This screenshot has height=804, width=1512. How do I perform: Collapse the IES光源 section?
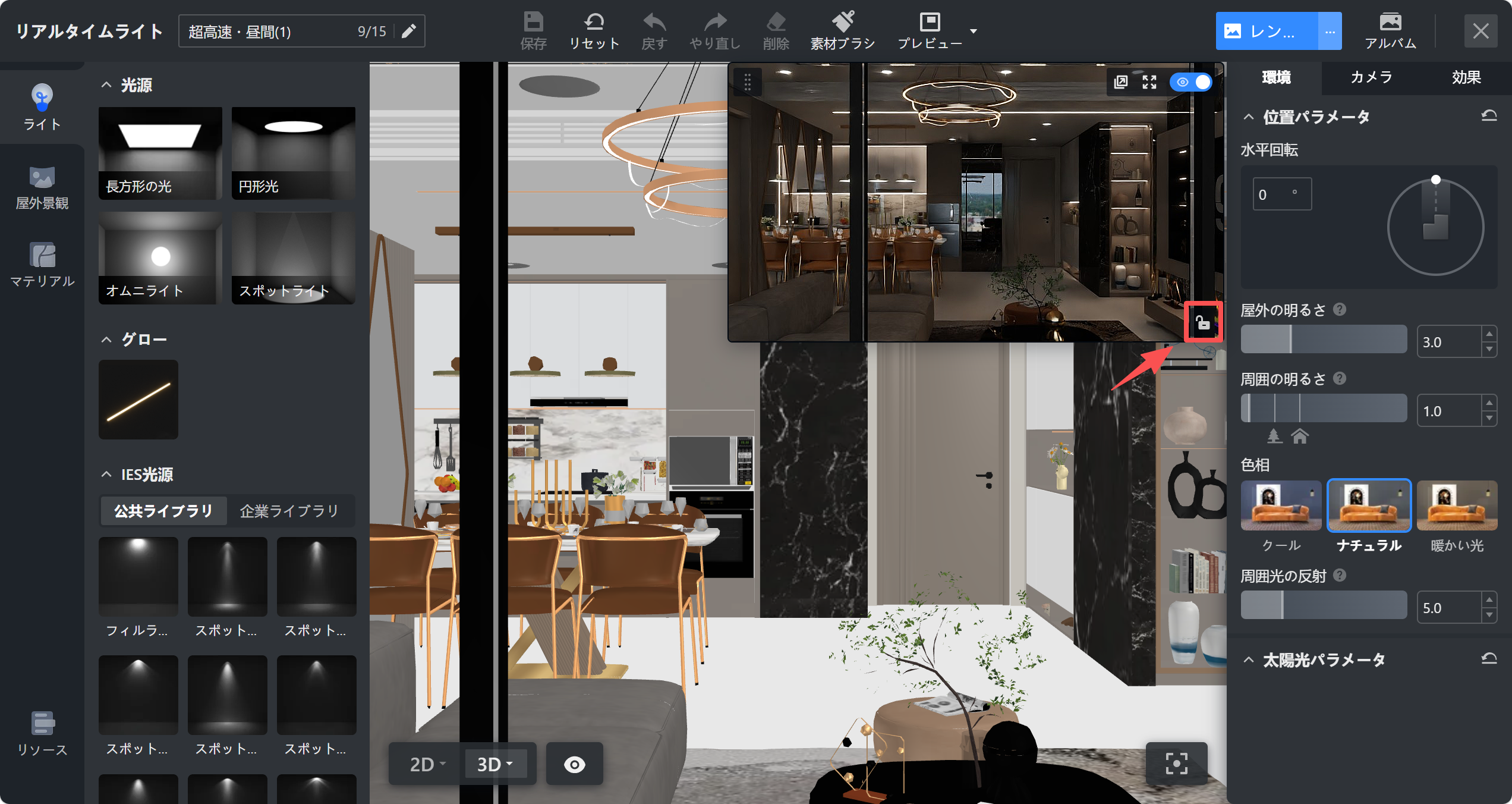(106, 474)
